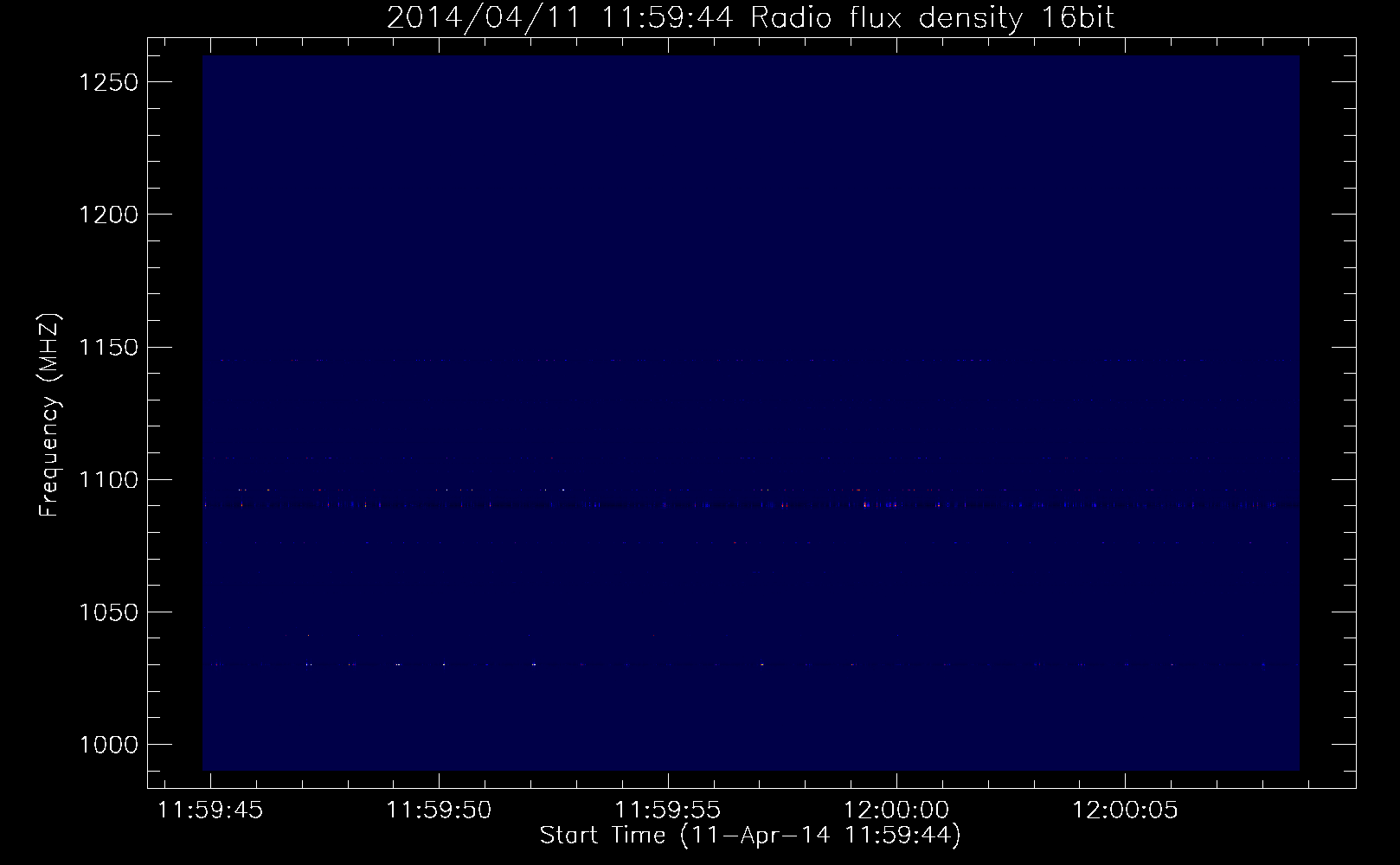Click the plot title '2014/04/11 11:59:44 Radio flux density 16bit'

tap(750, 17)
